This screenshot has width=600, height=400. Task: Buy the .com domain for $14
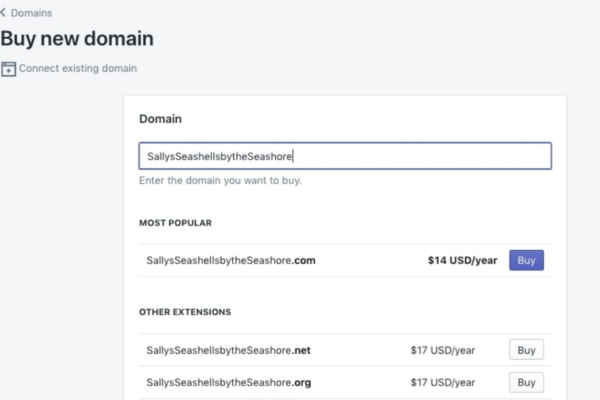pos(526,260)
